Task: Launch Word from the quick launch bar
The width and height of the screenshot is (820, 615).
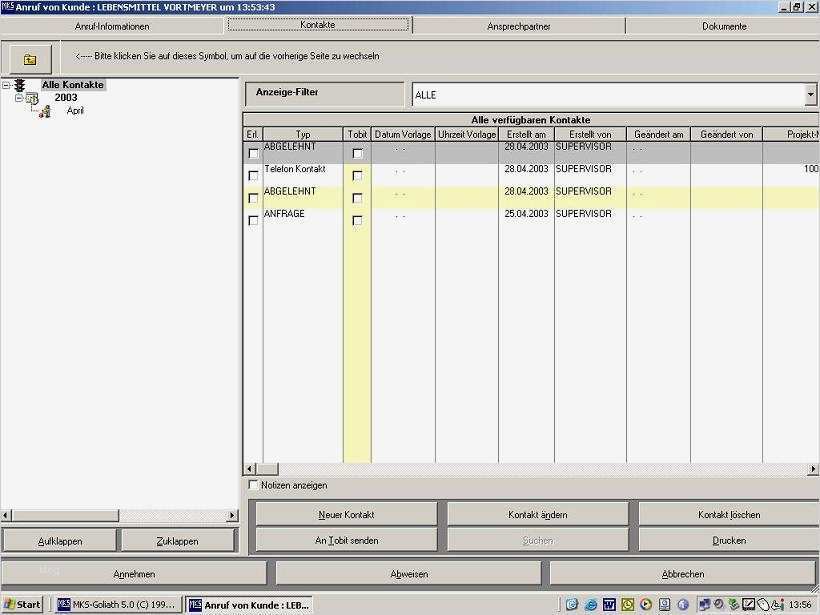Action: click(609, 605)
